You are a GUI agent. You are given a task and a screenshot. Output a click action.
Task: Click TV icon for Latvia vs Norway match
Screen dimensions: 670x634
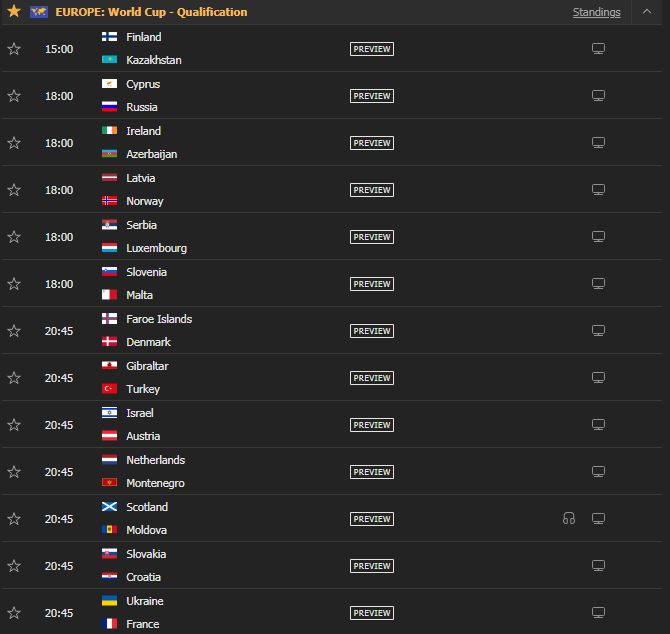pos(598,190)
